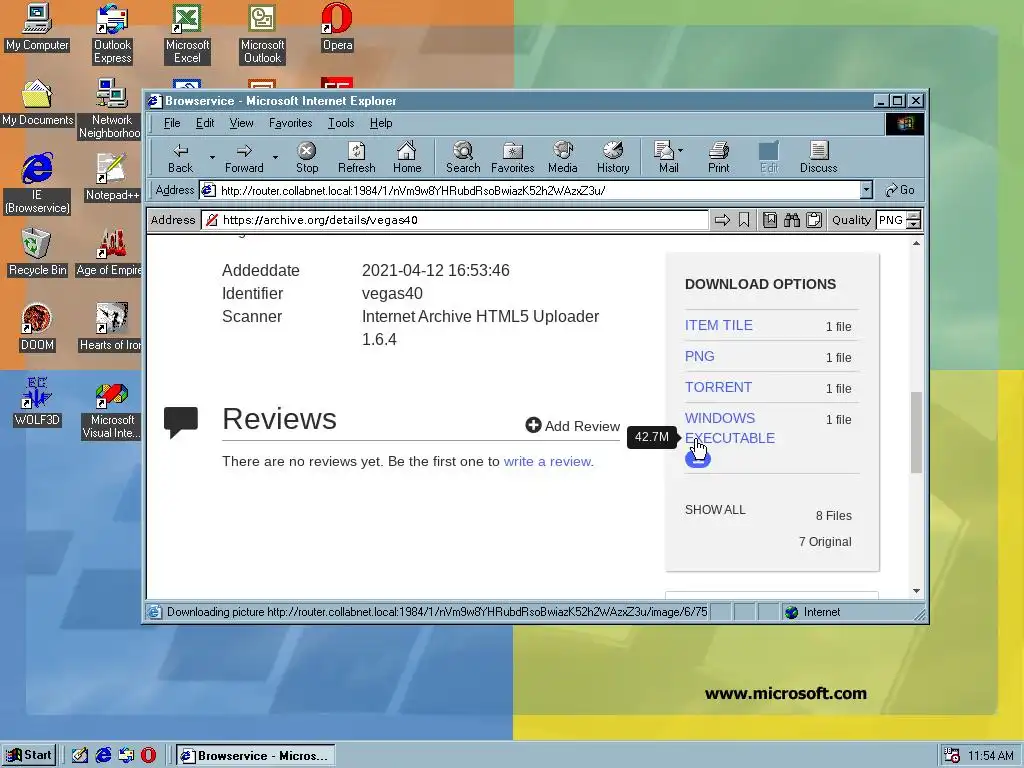
Task: Select the Outlook Express desktop icon
Action: pyautogui.click(x=112, y=34)
